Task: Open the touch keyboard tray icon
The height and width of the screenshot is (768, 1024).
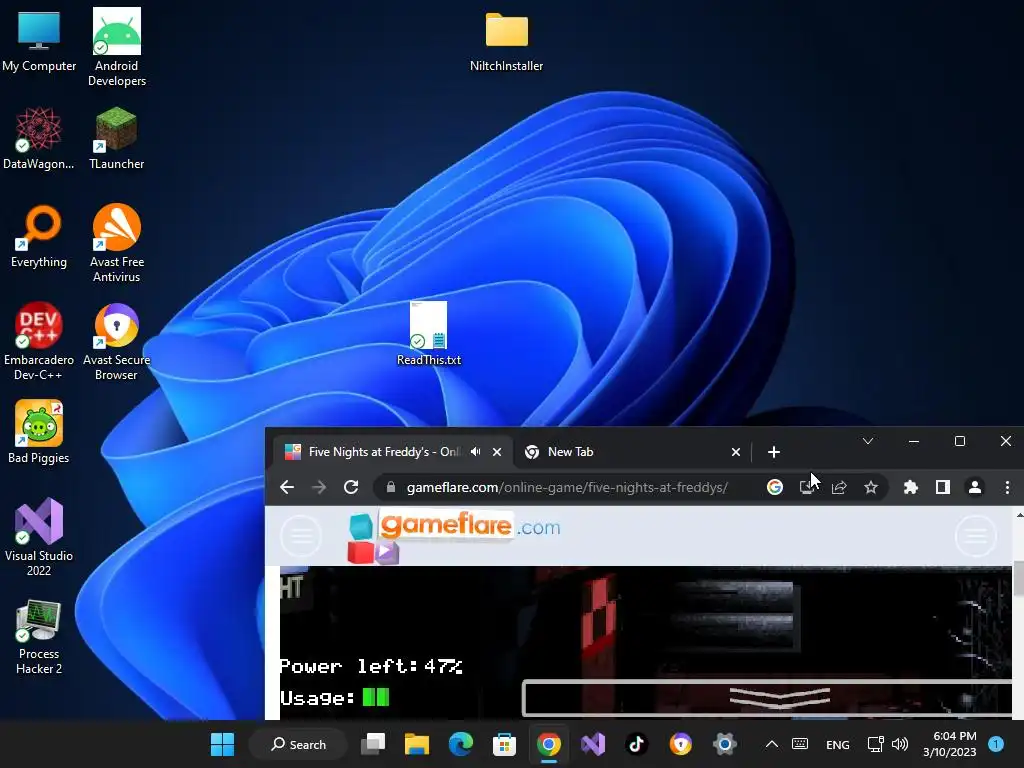Action: click(x=800, y=744)
